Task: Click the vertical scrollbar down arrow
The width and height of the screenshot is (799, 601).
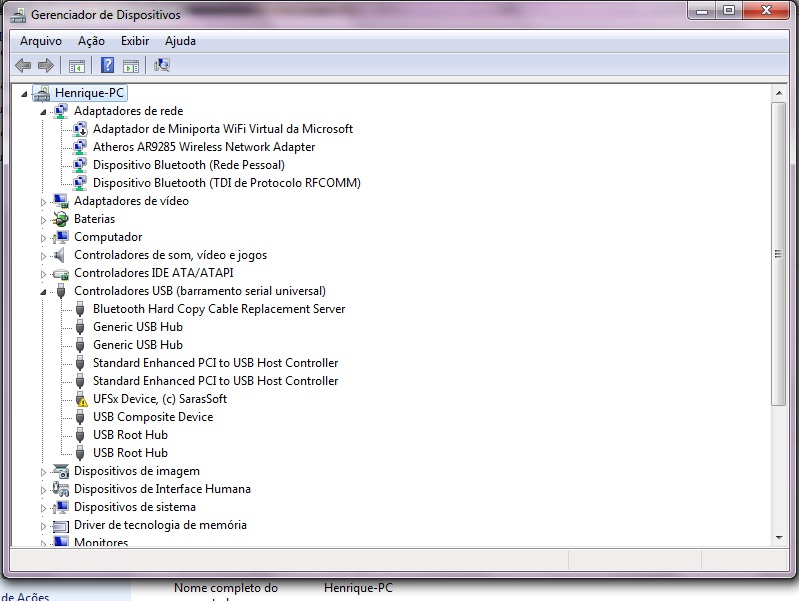Action: (x=779, y=538)
